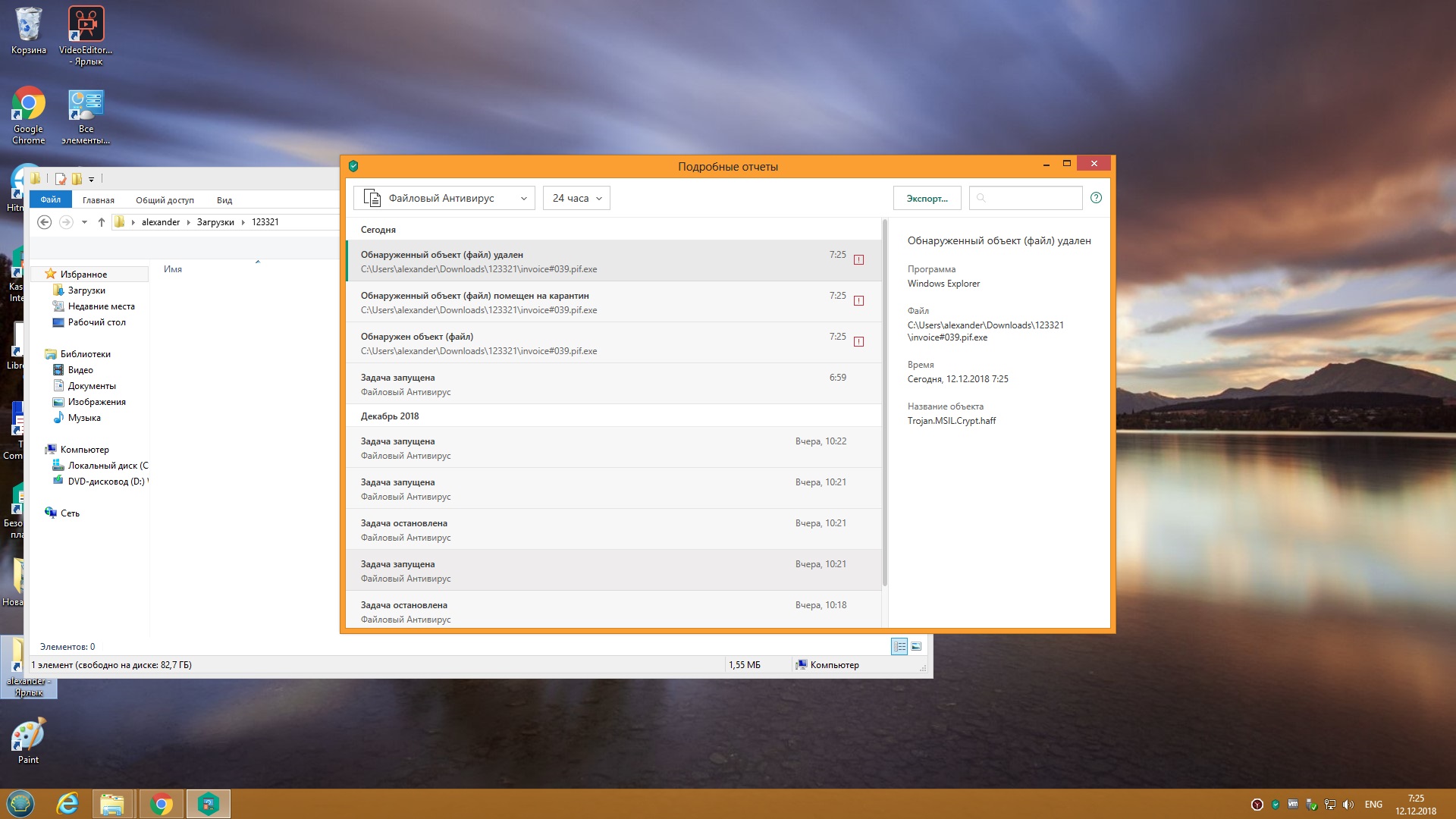
Task: Open Internet Explorer from the taskbar
Action: click(67, 804)
